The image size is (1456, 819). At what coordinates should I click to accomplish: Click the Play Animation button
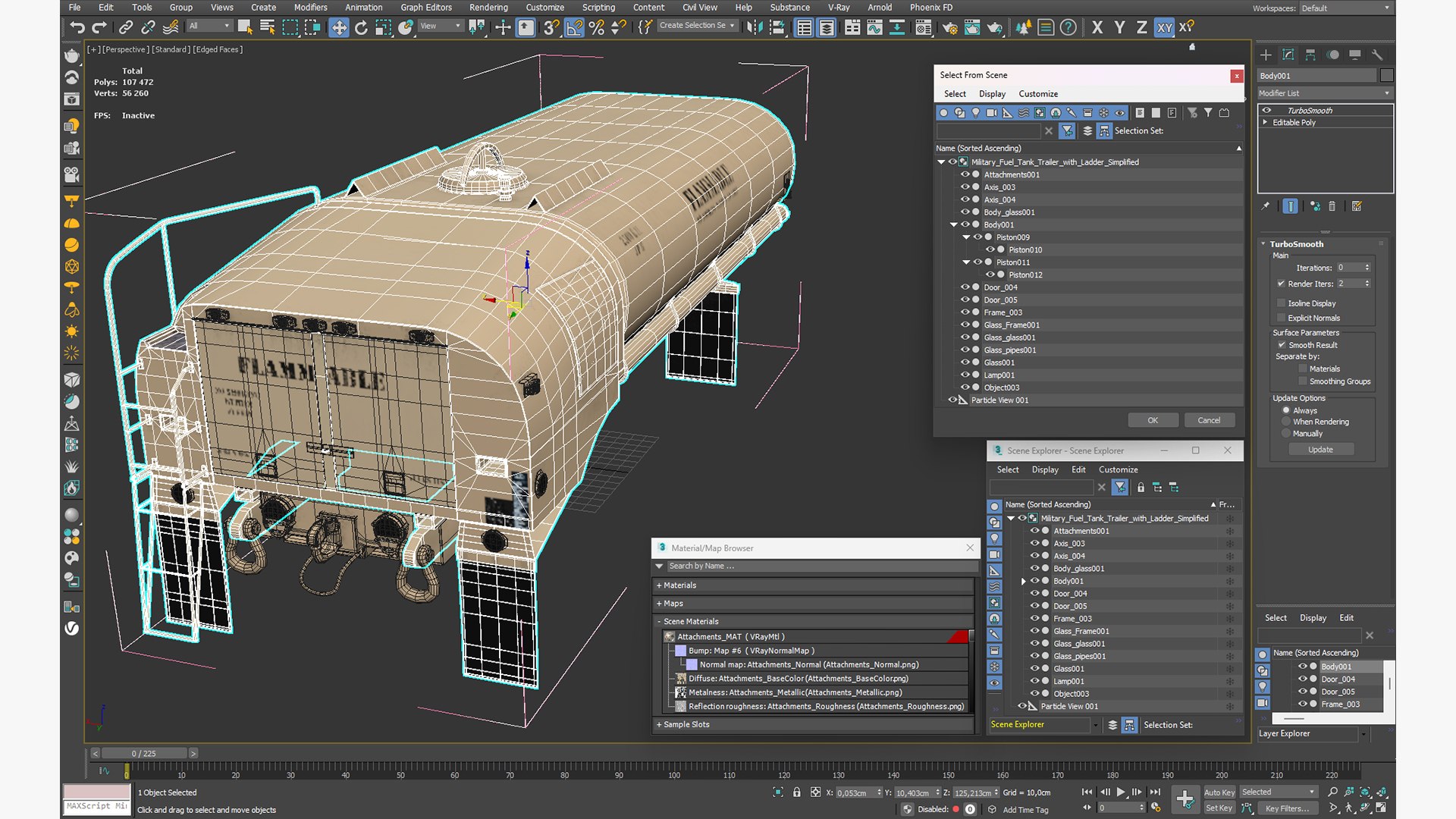1121,792
